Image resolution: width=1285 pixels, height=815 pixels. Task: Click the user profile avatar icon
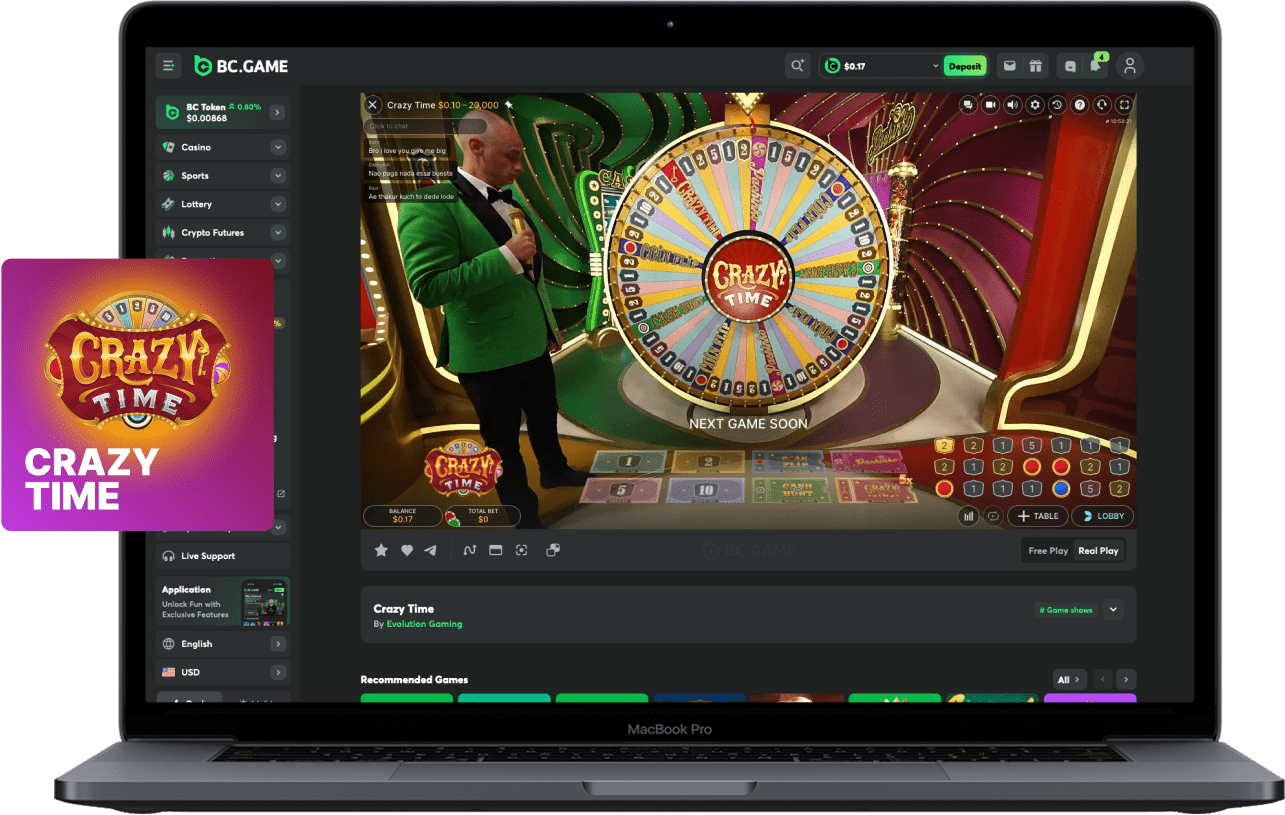(1130, 66)
